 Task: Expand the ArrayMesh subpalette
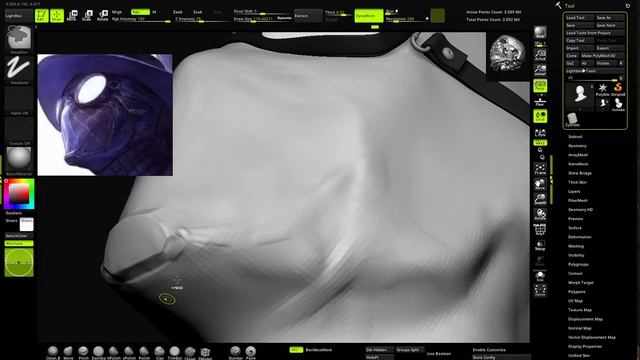(578, 155)
